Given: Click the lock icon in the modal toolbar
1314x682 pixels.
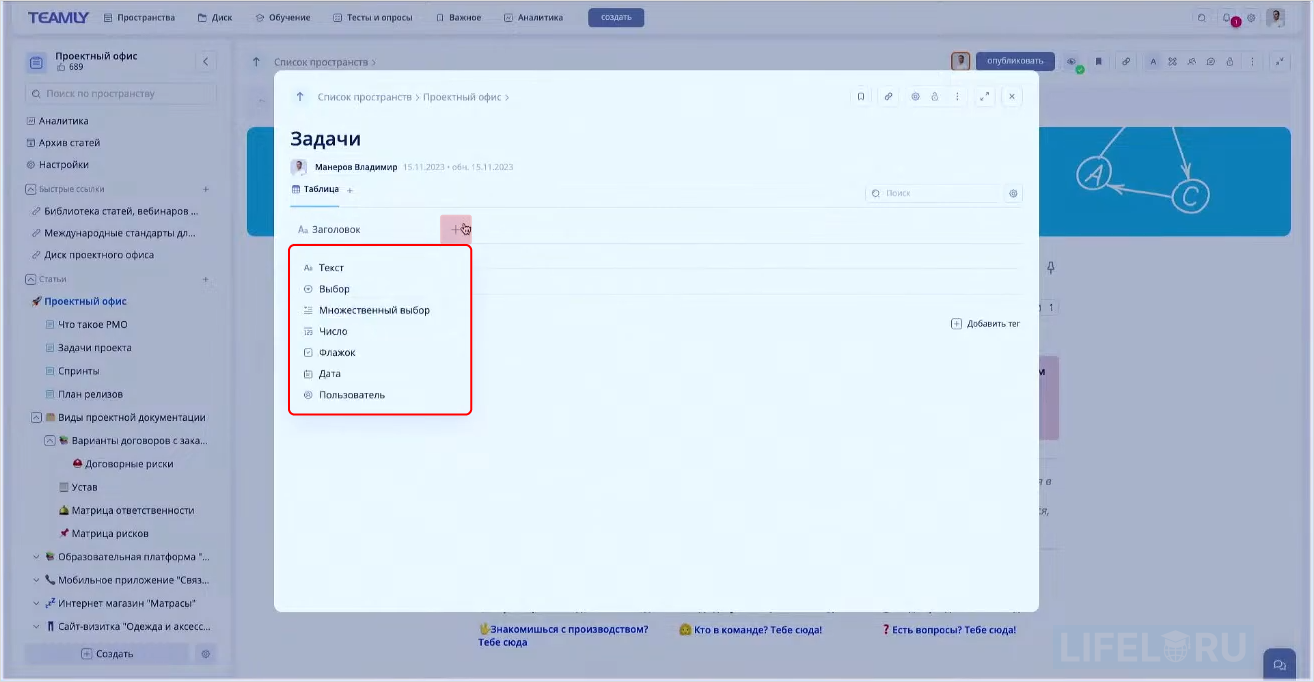Looking at the screenshot, I should point(936,96).
